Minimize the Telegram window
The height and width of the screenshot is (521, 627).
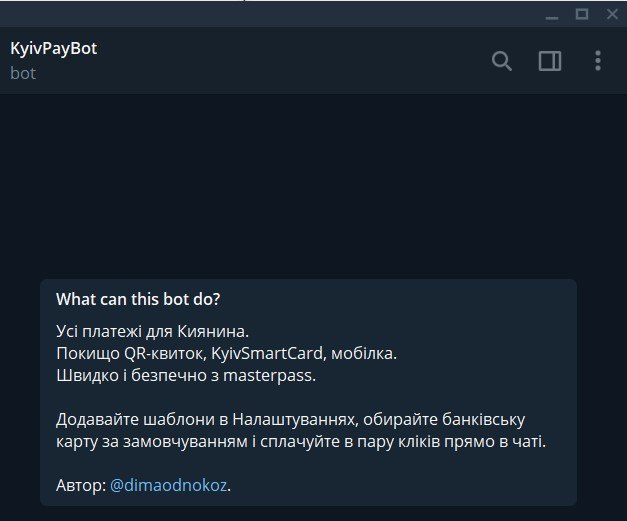click(x=552, y=14)
